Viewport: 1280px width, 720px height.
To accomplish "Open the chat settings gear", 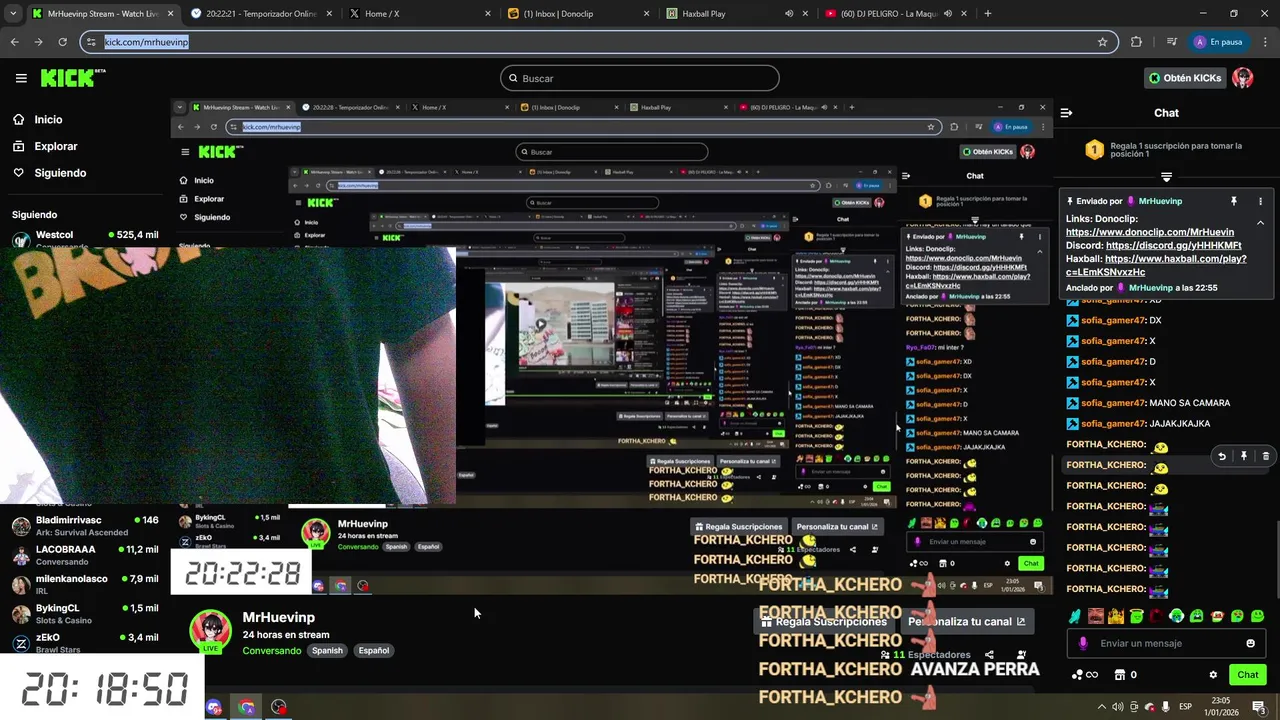I will coord(1213,675).
